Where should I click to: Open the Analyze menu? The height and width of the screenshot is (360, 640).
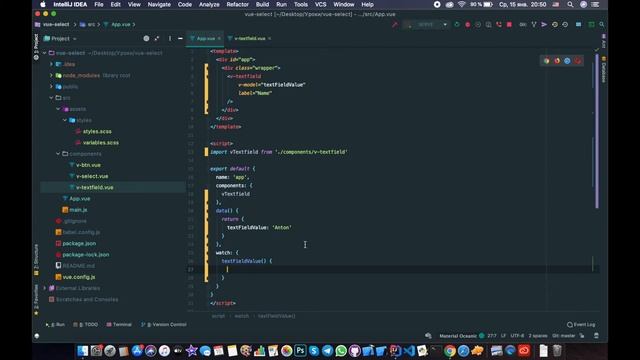[x=209, y=4]
